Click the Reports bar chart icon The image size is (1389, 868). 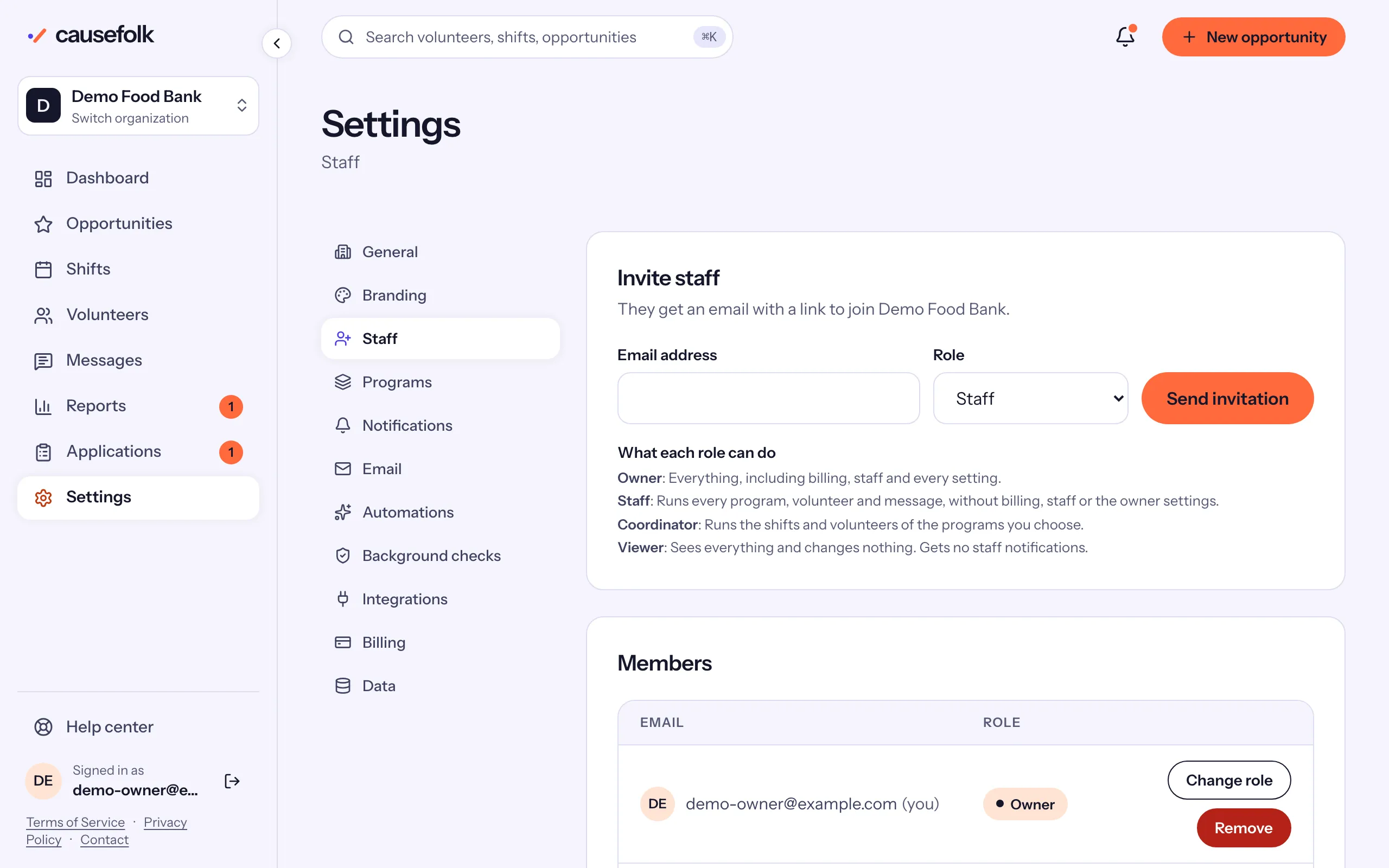43,406
